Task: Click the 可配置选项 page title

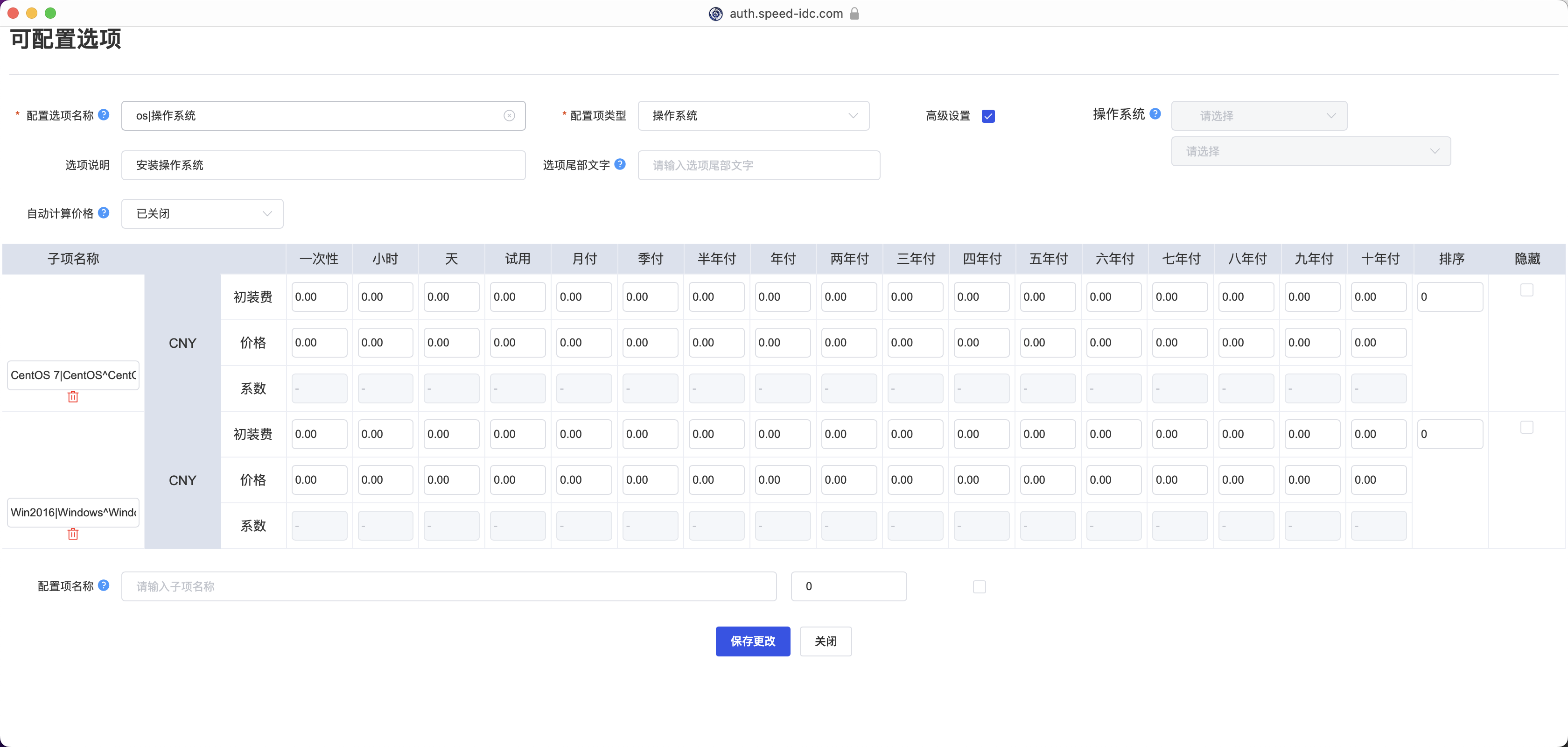Action: [66, 39]
